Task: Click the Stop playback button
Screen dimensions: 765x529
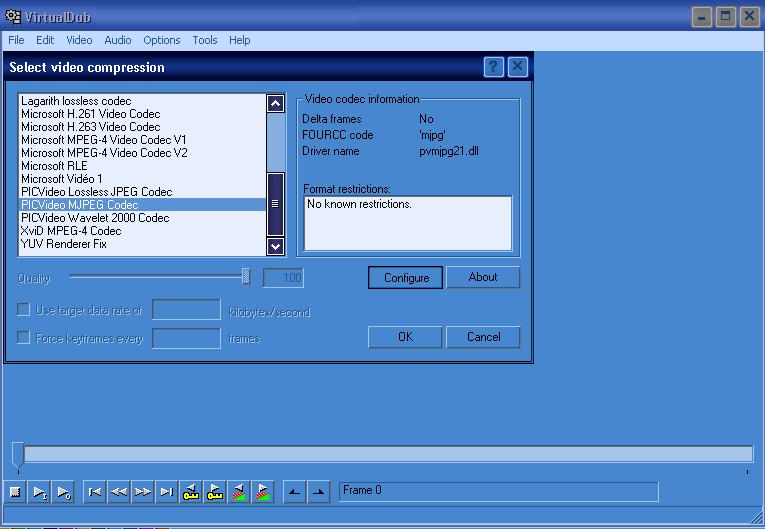Action: point(15,492)
